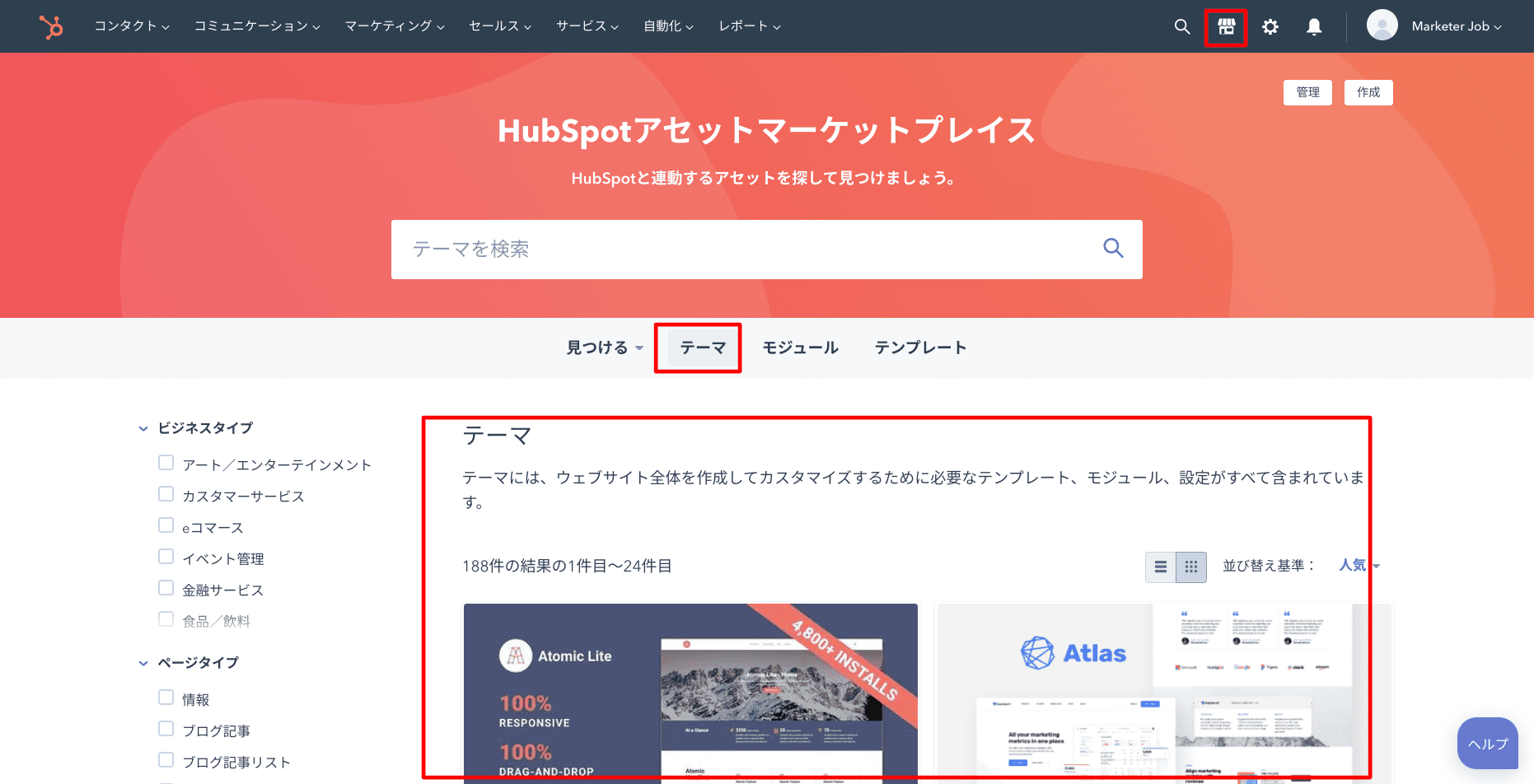Switch to the テンプレート tab
1534x784 pixels.
[920, 348]
